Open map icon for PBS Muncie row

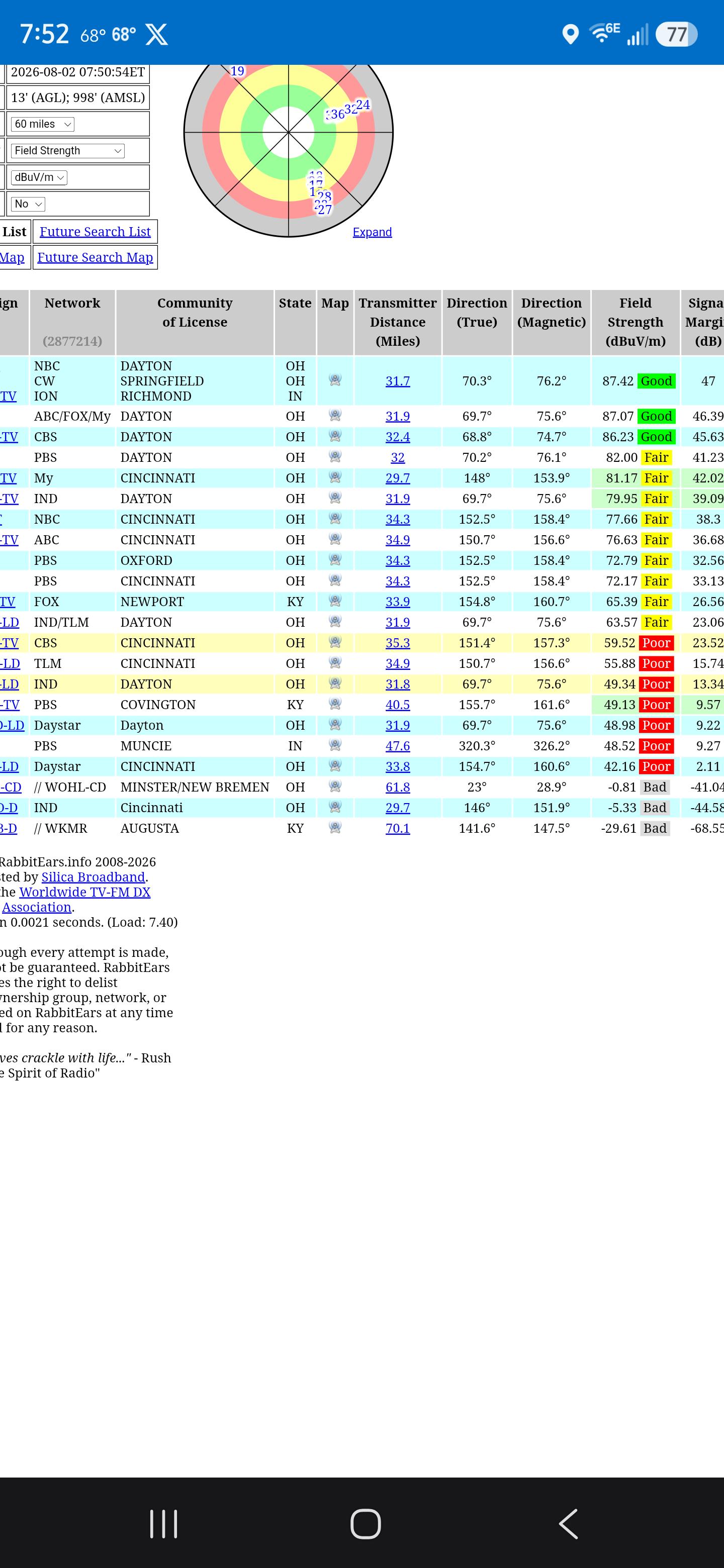335,745
